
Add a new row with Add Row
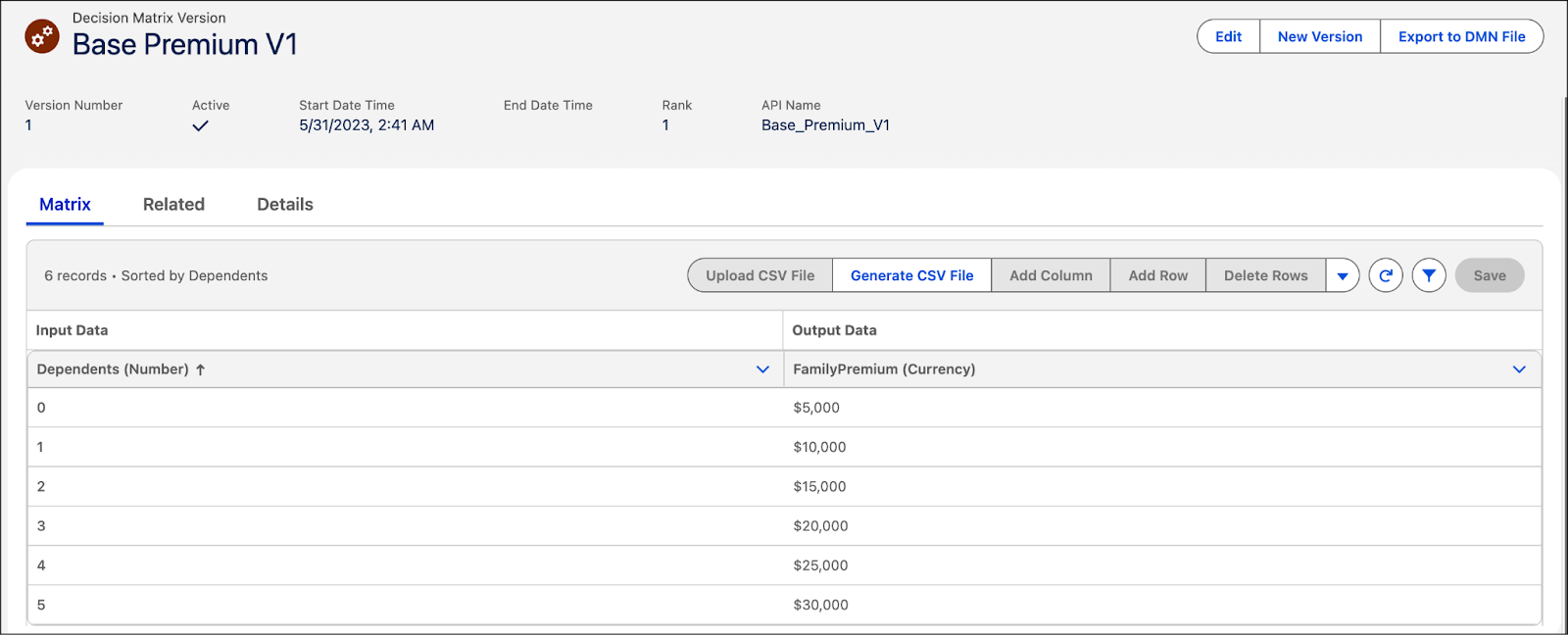(x=1157, y=275)
